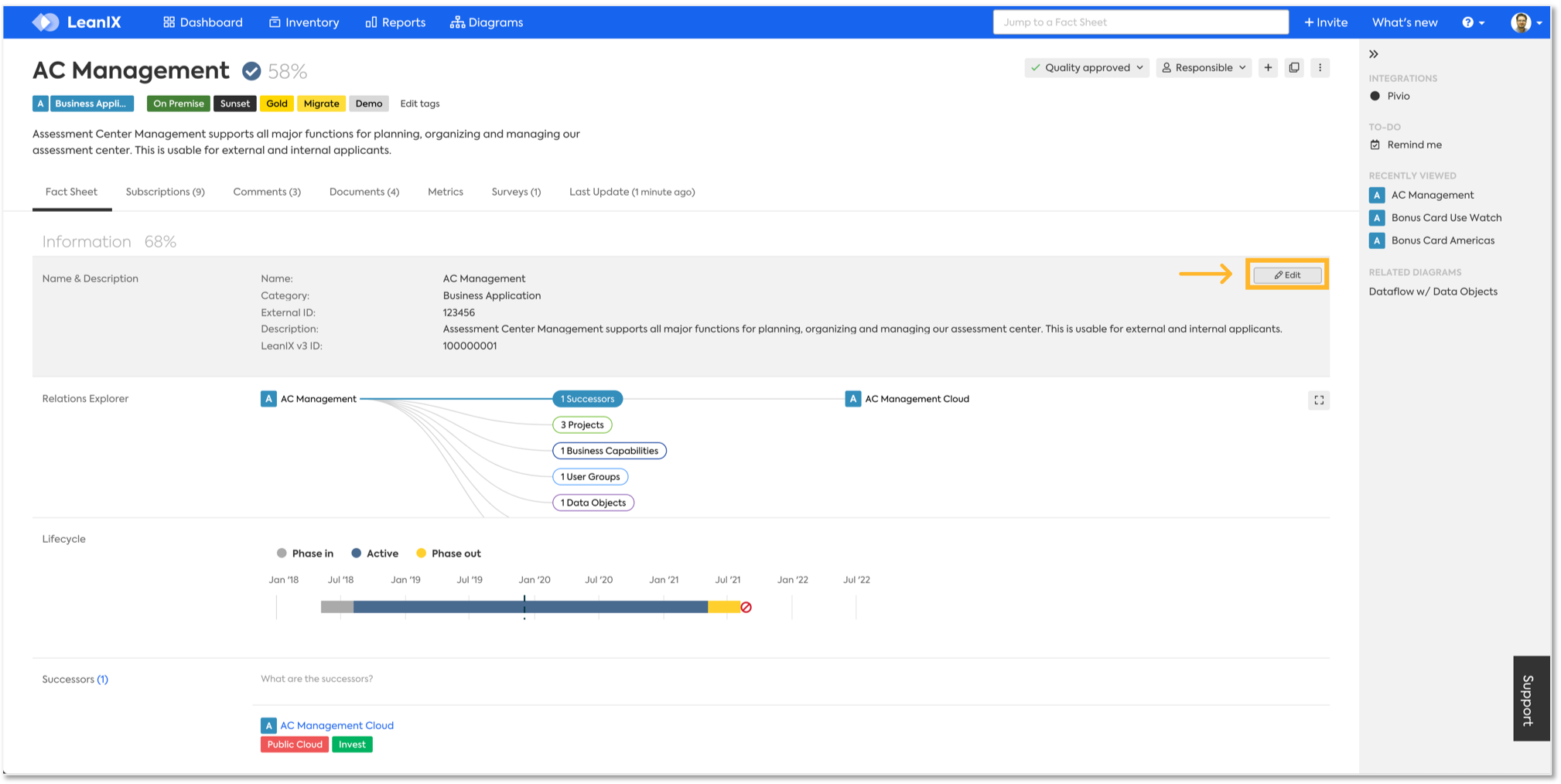
Task: Open the user avatar menu
Action: point(1526,22)
